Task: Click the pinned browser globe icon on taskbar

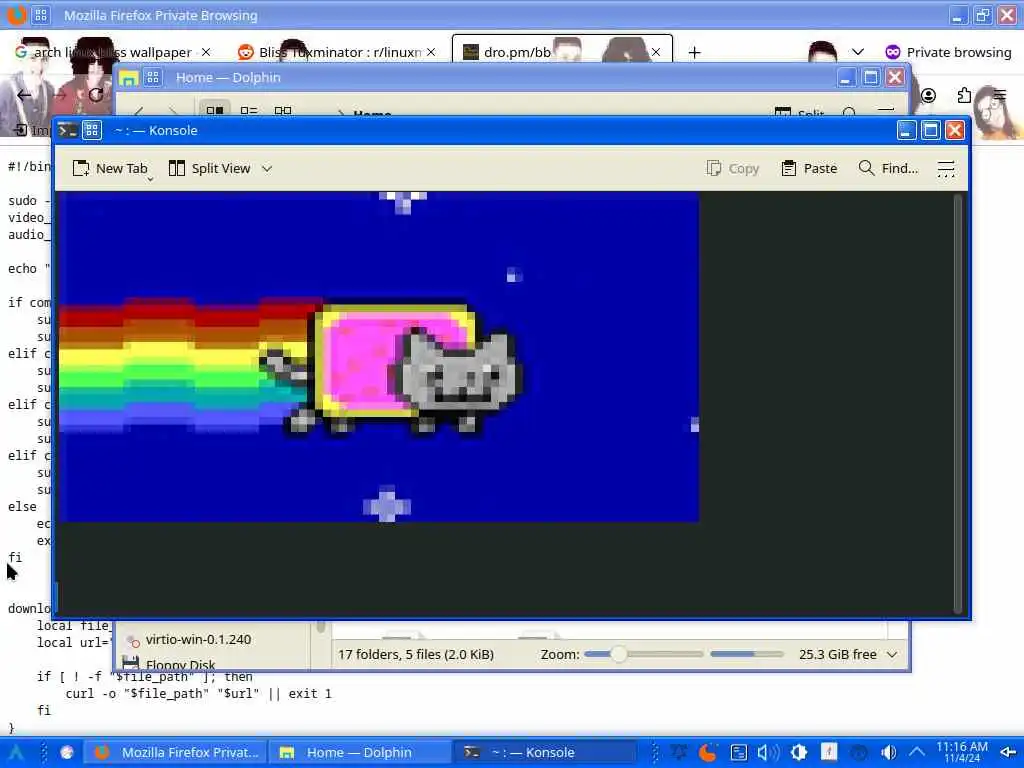Action: point(67,752)
